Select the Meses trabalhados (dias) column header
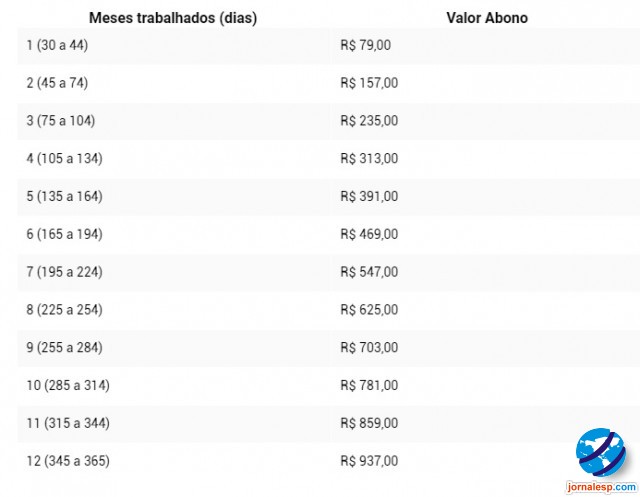 173,18
